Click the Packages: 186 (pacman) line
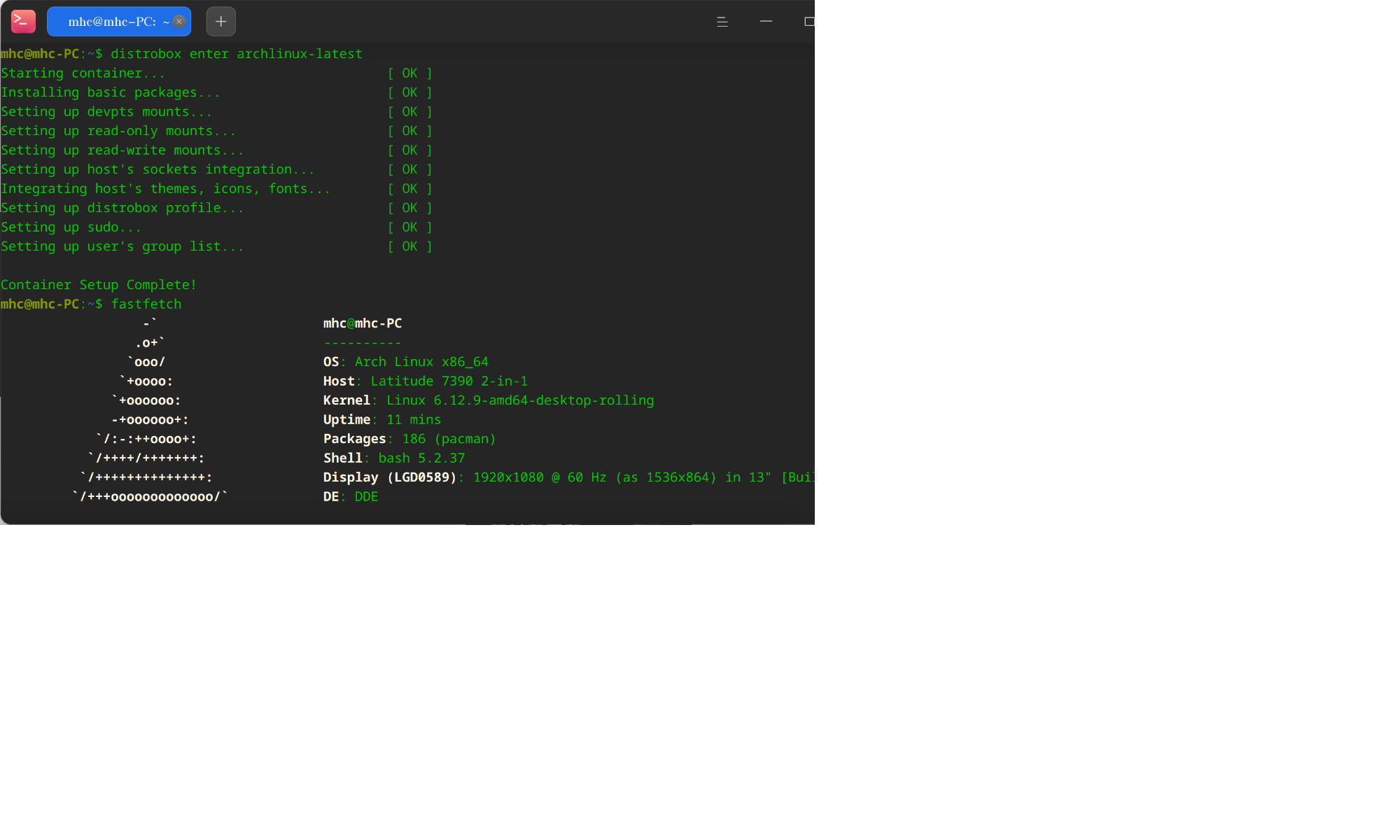 click(409, 439)
